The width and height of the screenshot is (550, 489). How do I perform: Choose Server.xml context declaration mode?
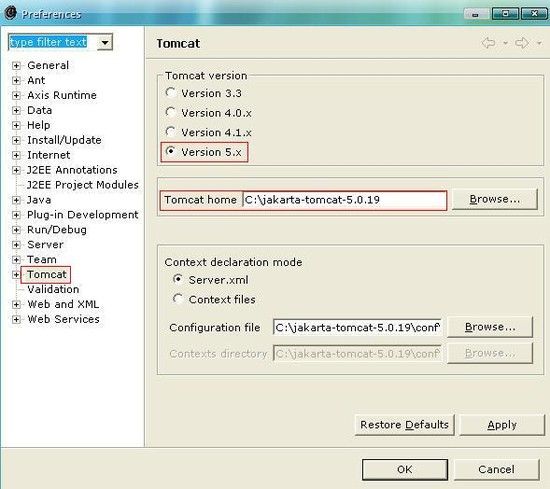pos(178,279)
